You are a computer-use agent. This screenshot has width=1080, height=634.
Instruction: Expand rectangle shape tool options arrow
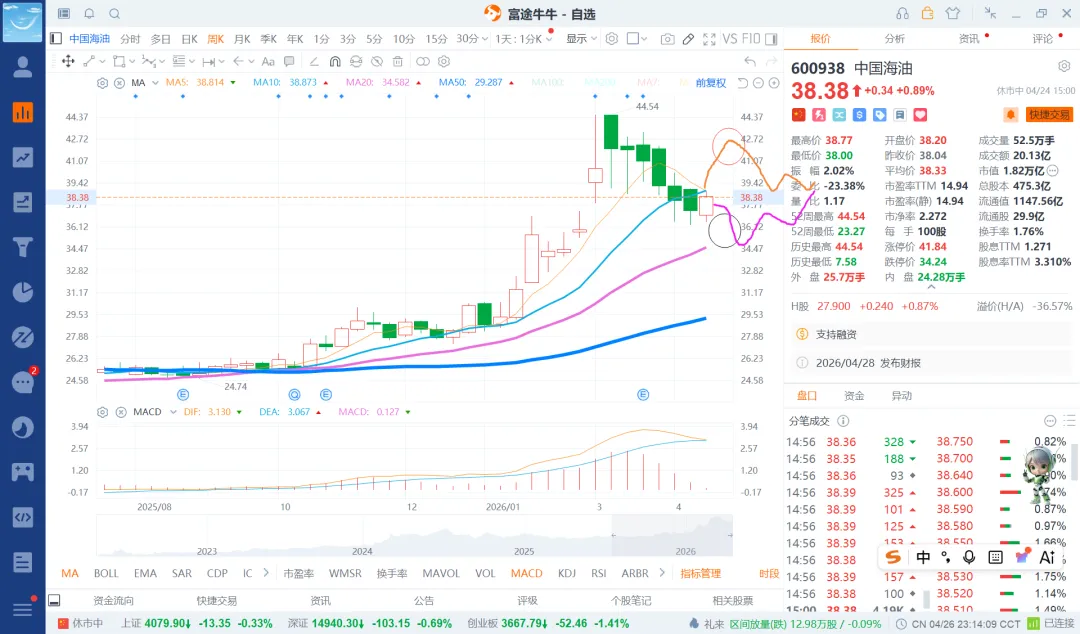pyautogui.click(x=131, y=61)
